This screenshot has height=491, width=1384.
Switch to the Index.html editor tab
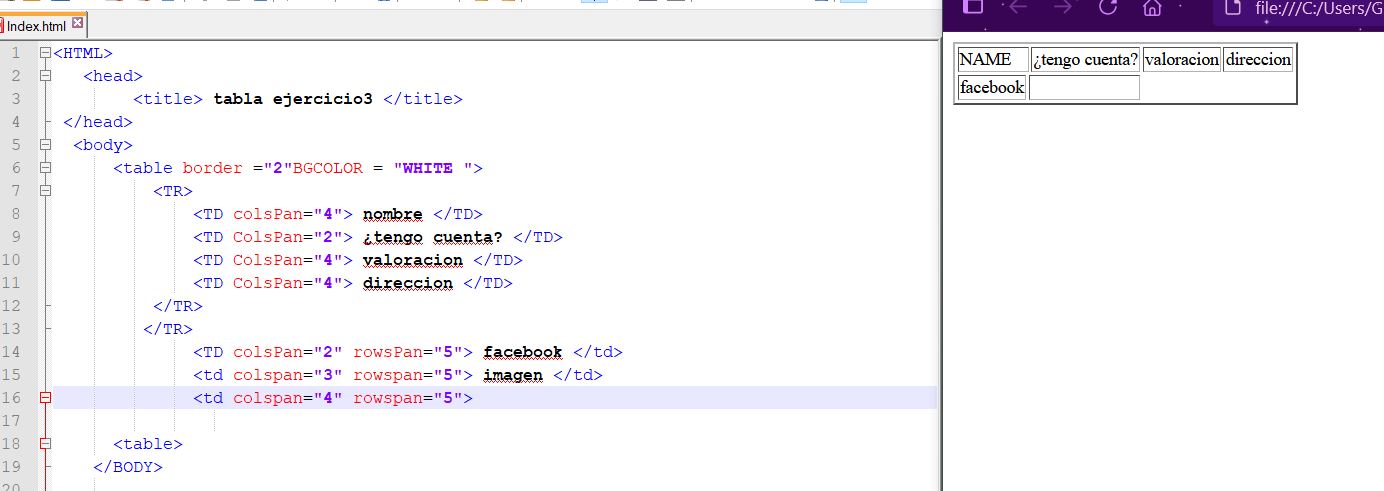click(36, 26)
